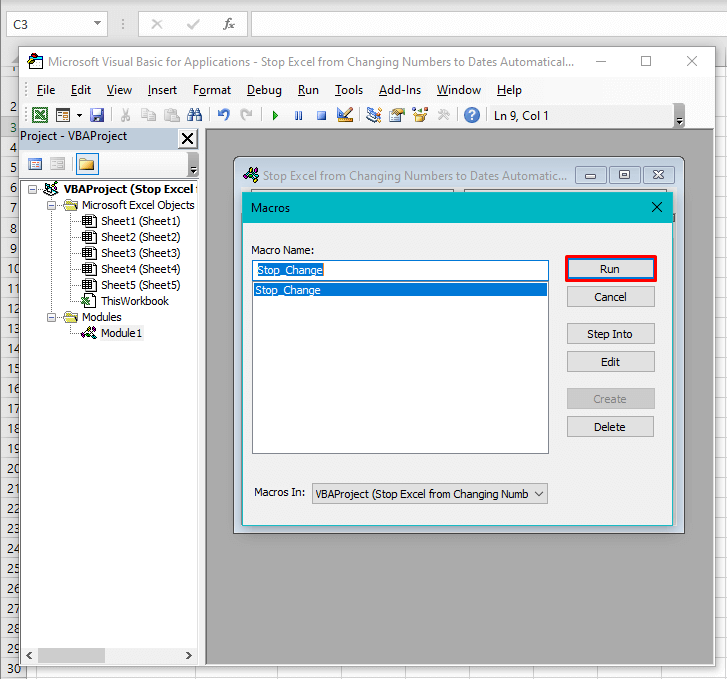The height and width of the screenshot is (679, 727).
Task: Select Stop_Change in the macro list
Action: [x=401, y=290]
